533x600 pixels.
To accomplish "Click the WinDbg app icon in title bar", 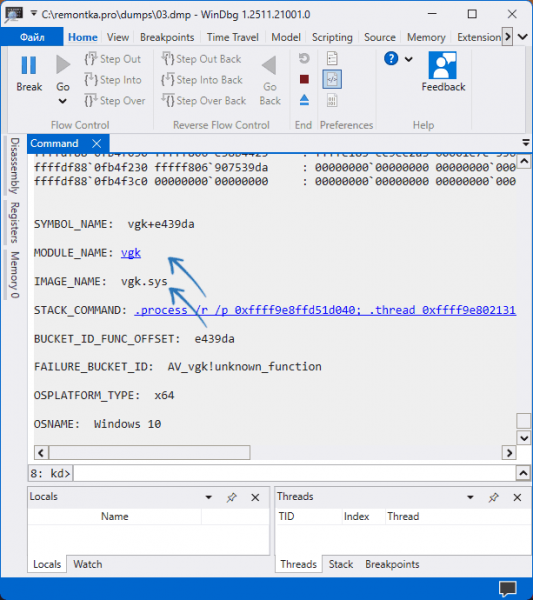I will 14,15.
